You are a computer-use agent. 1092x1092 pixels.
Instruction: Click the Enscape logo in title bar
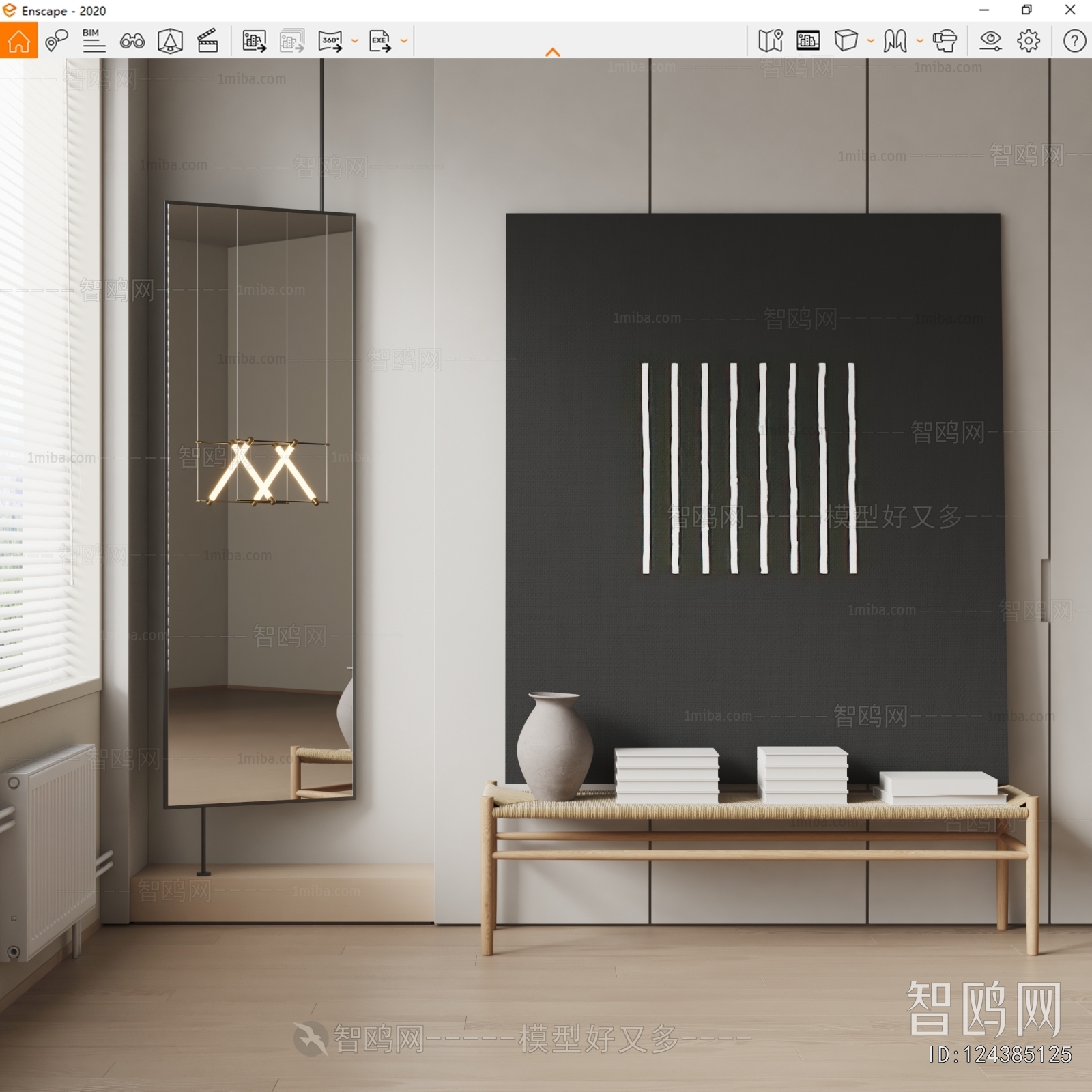point(10,10)
